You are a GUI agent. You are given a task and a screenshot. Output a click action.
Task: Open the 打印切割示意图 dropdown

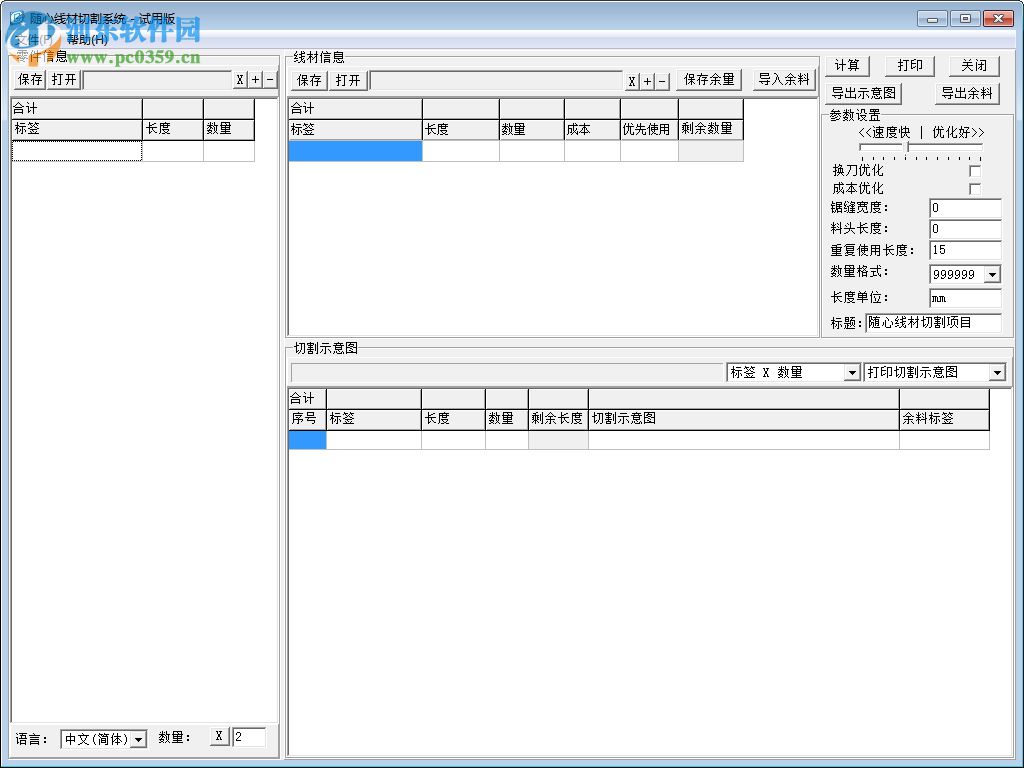click(997, 372)
